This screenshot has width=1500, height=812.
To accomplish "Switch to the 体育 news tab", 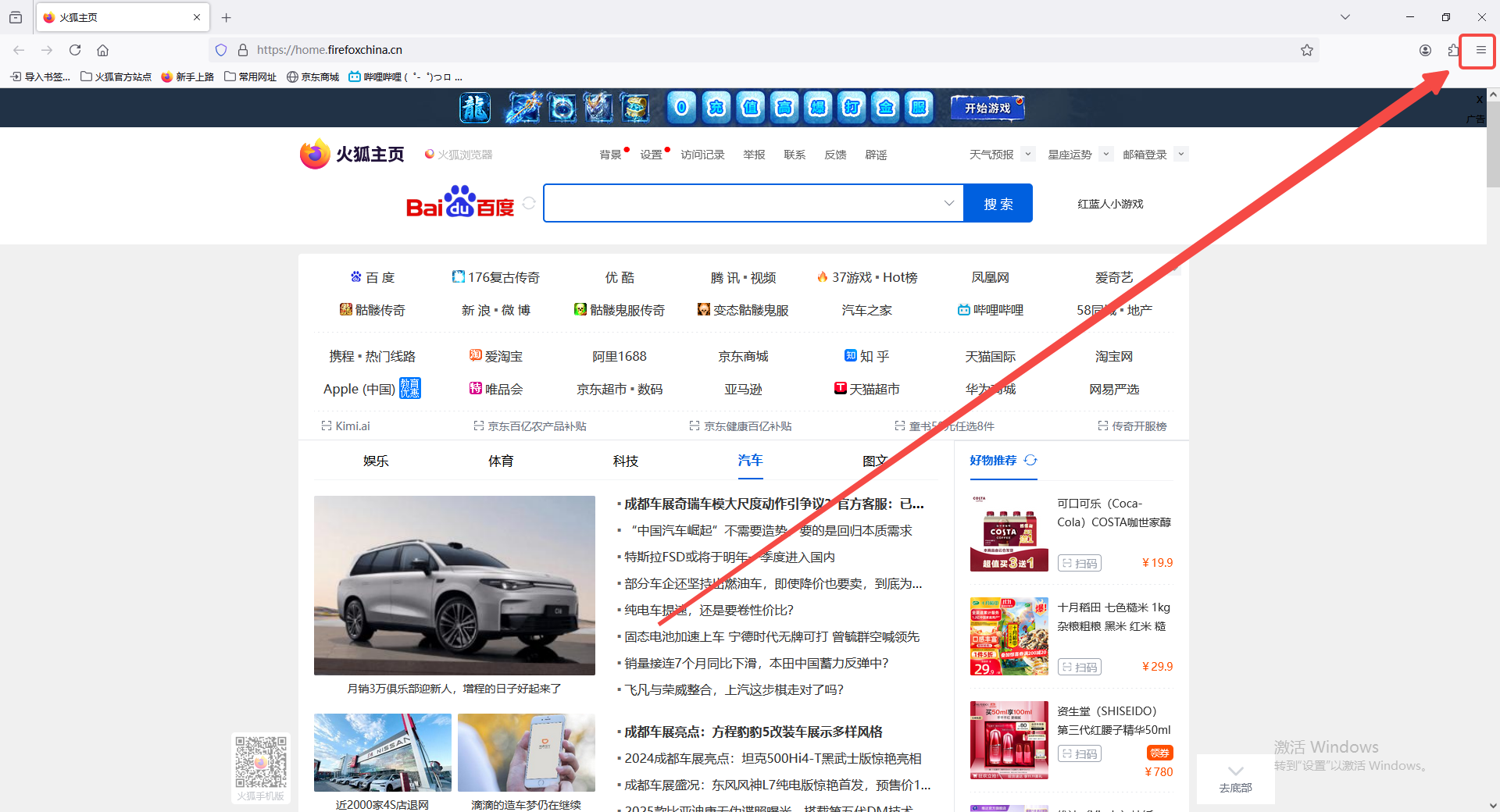I will tap(501, 461).
